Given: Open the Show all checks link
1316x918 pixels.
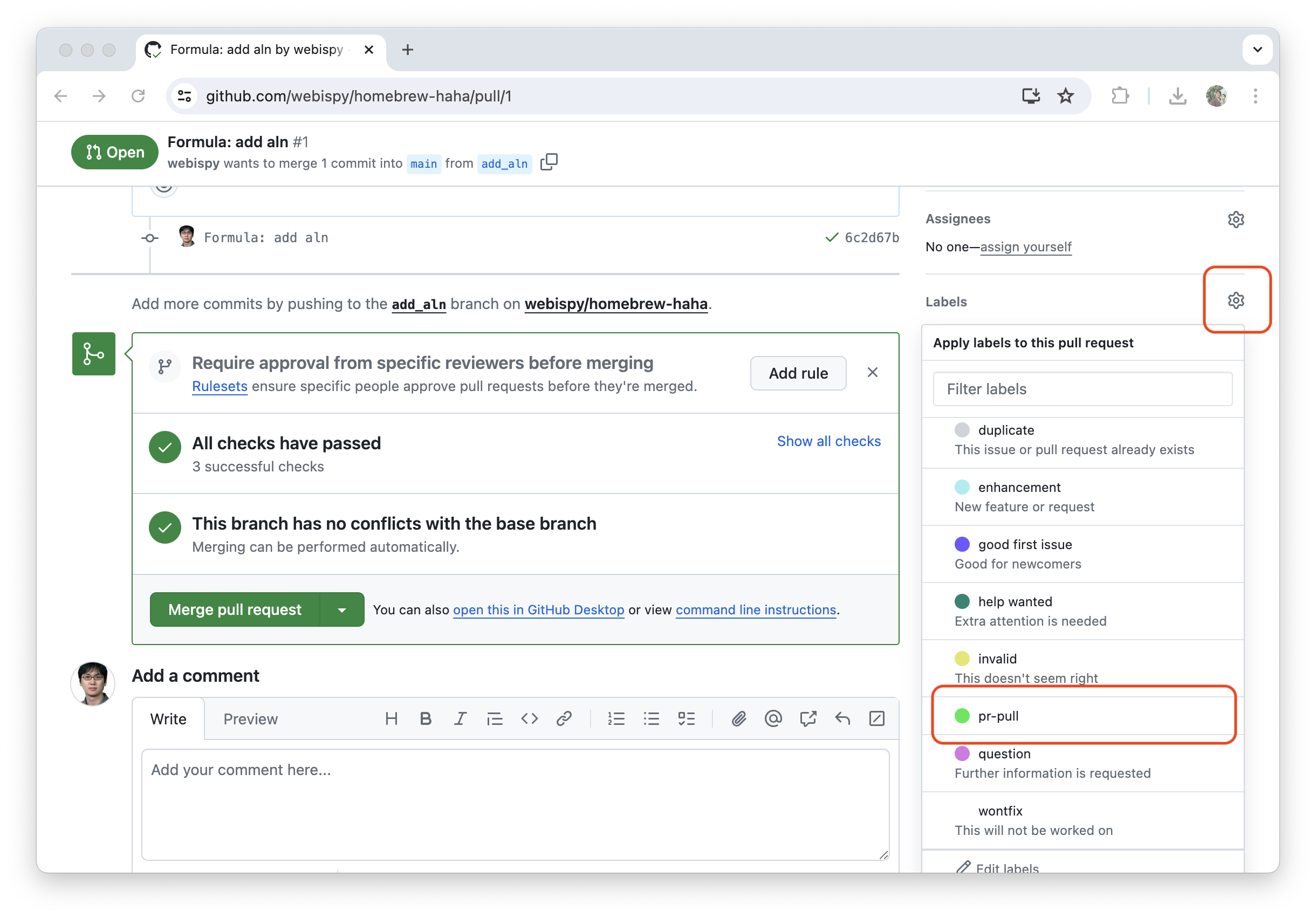Looking at the screenshot, I should (x=829, y=441).
